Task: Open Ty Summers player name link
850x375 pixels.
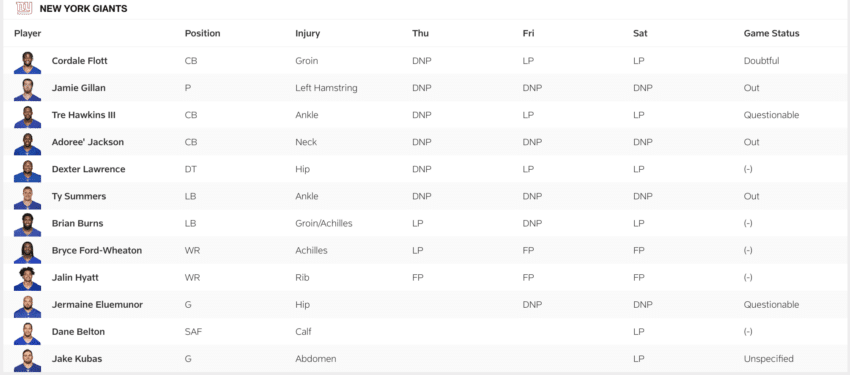Action: pyautogui.click(x=79, y=196)
